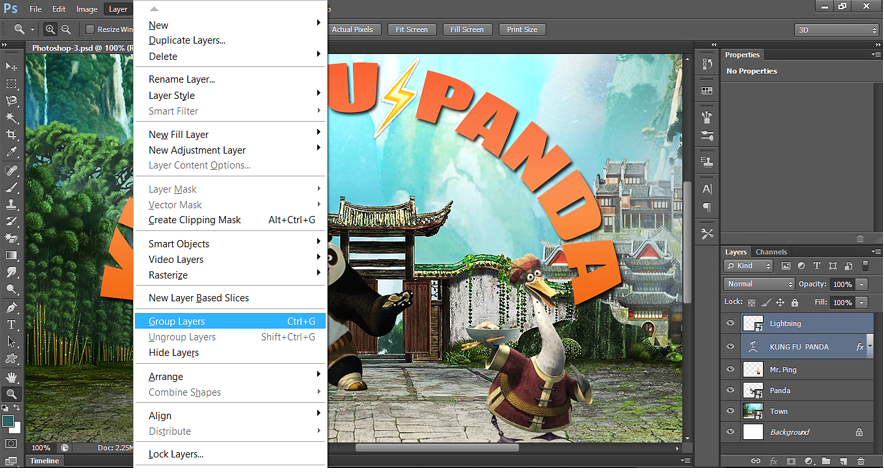The width and height of the screenshot is (884, 474).
Task: Hide the Lightning layer
Action: (x=731, y=323)
